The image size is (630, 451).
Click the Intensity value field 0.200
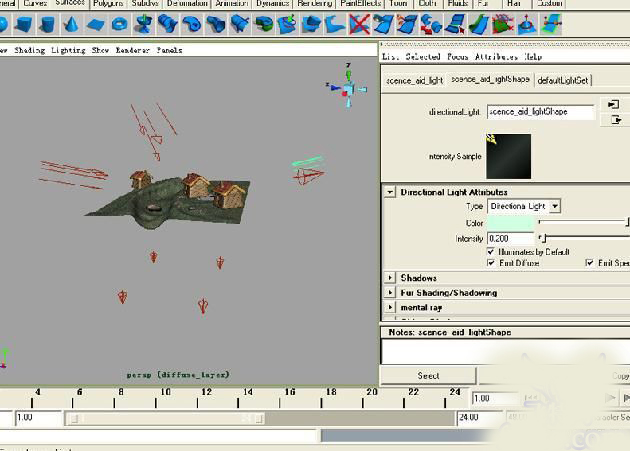coord(510,238)
